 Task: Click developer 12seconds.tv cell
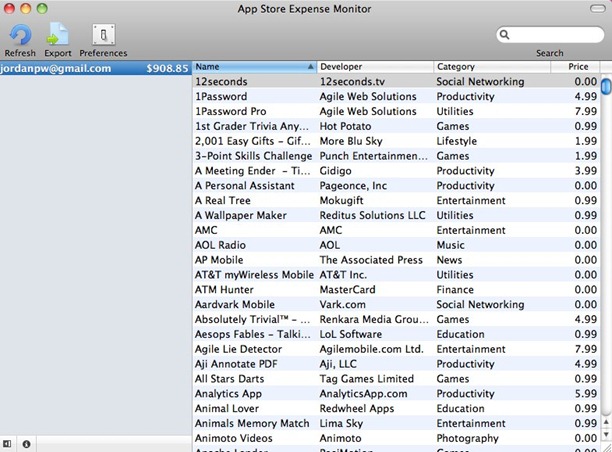click(x=352, y=82)
